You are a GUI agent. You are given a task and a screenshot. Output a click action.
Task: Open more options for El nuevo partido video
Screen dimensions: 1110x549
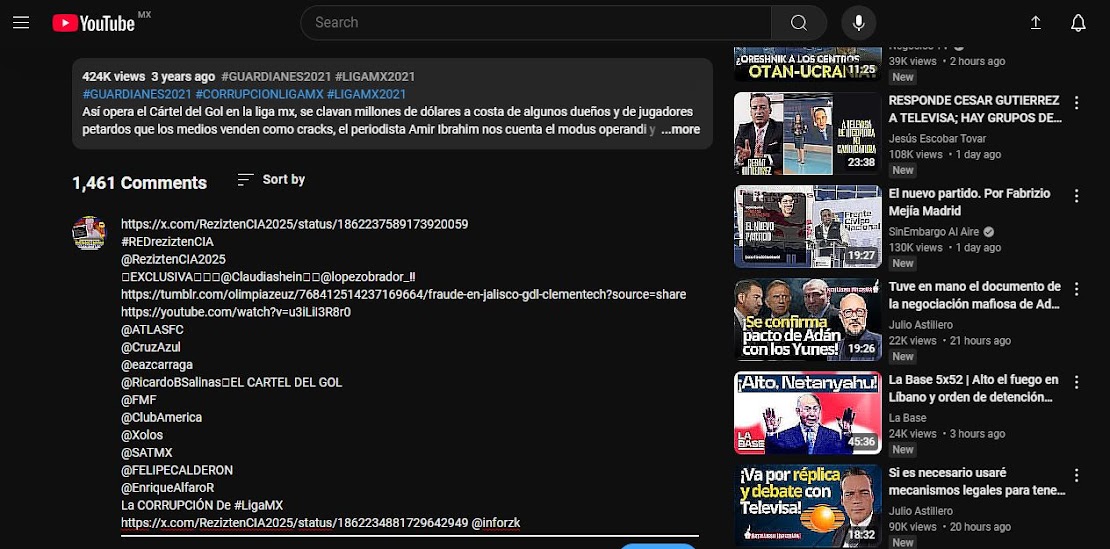tap(1077, 196)
